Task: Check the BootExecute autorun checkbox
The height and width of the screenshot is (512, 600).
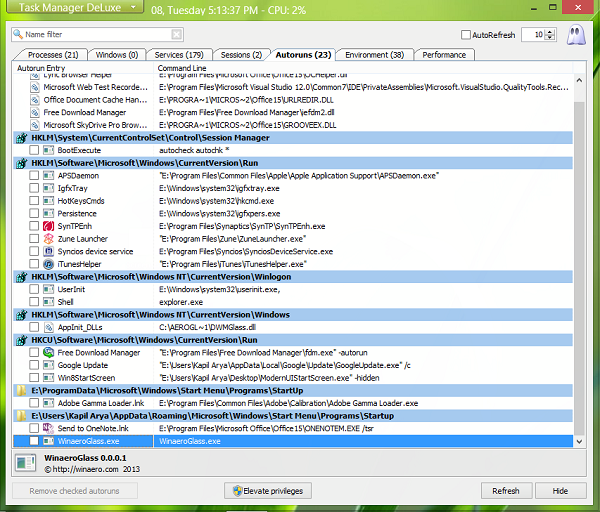Action: 34,150
